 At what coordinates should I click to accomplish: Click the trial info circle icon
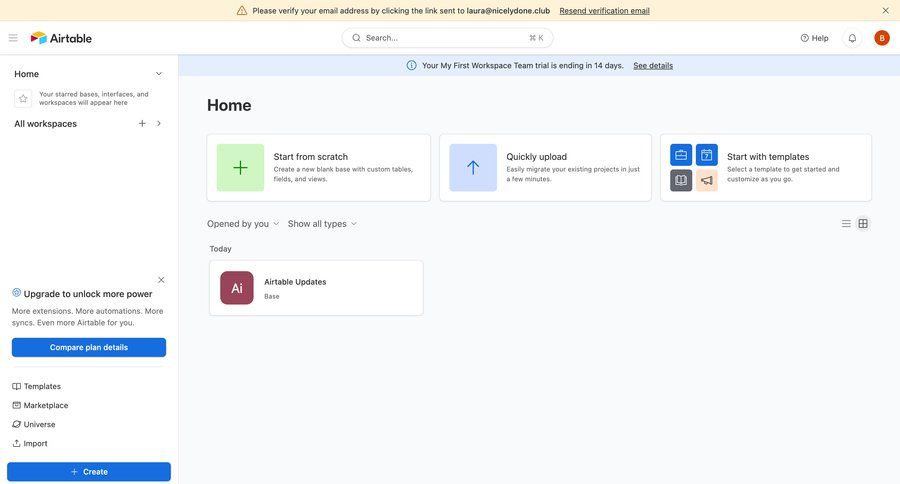[412, 65]
